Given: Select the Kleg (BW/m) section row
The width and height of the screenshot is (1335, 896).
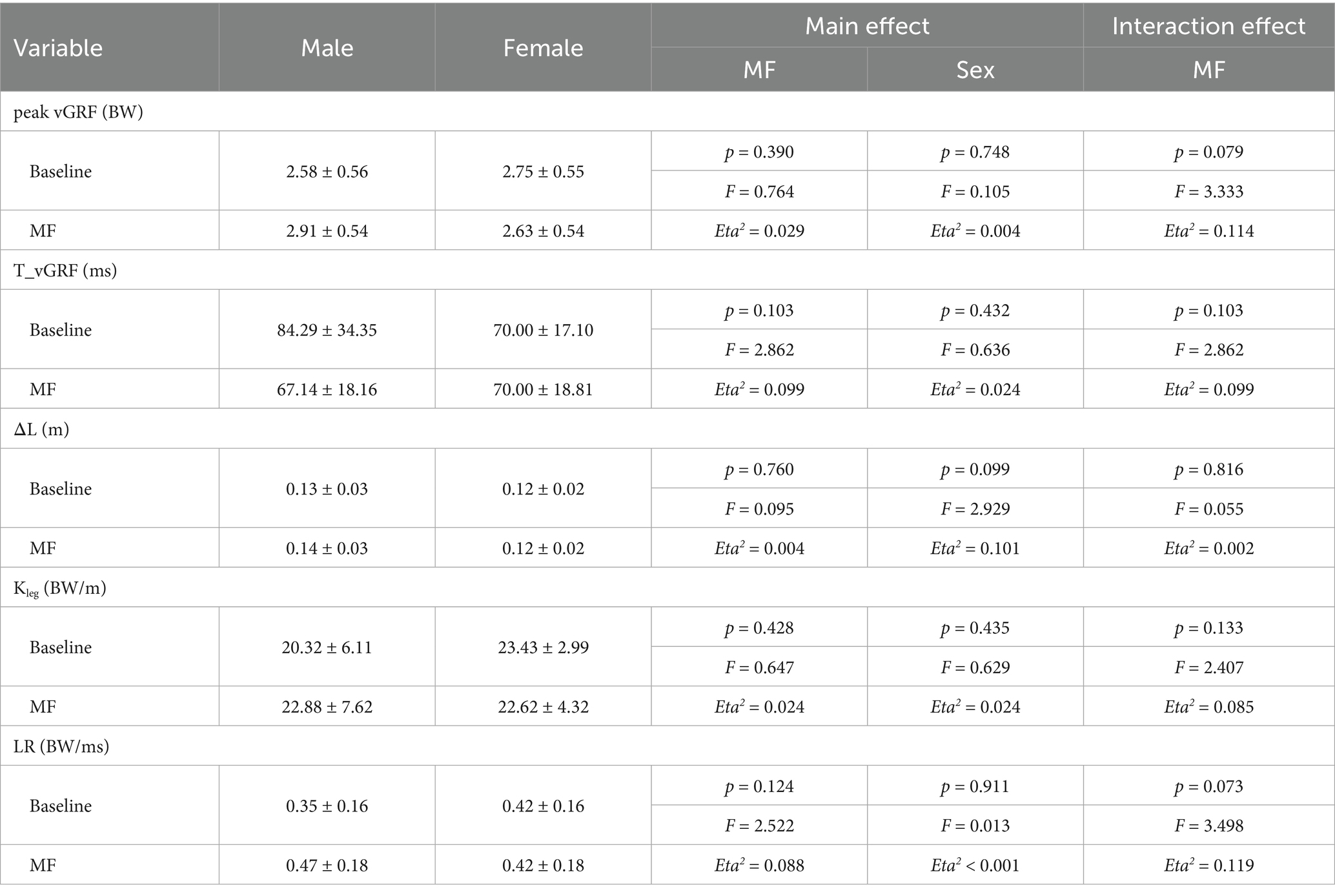Looking at the screenshot, I should coord(59,587).
